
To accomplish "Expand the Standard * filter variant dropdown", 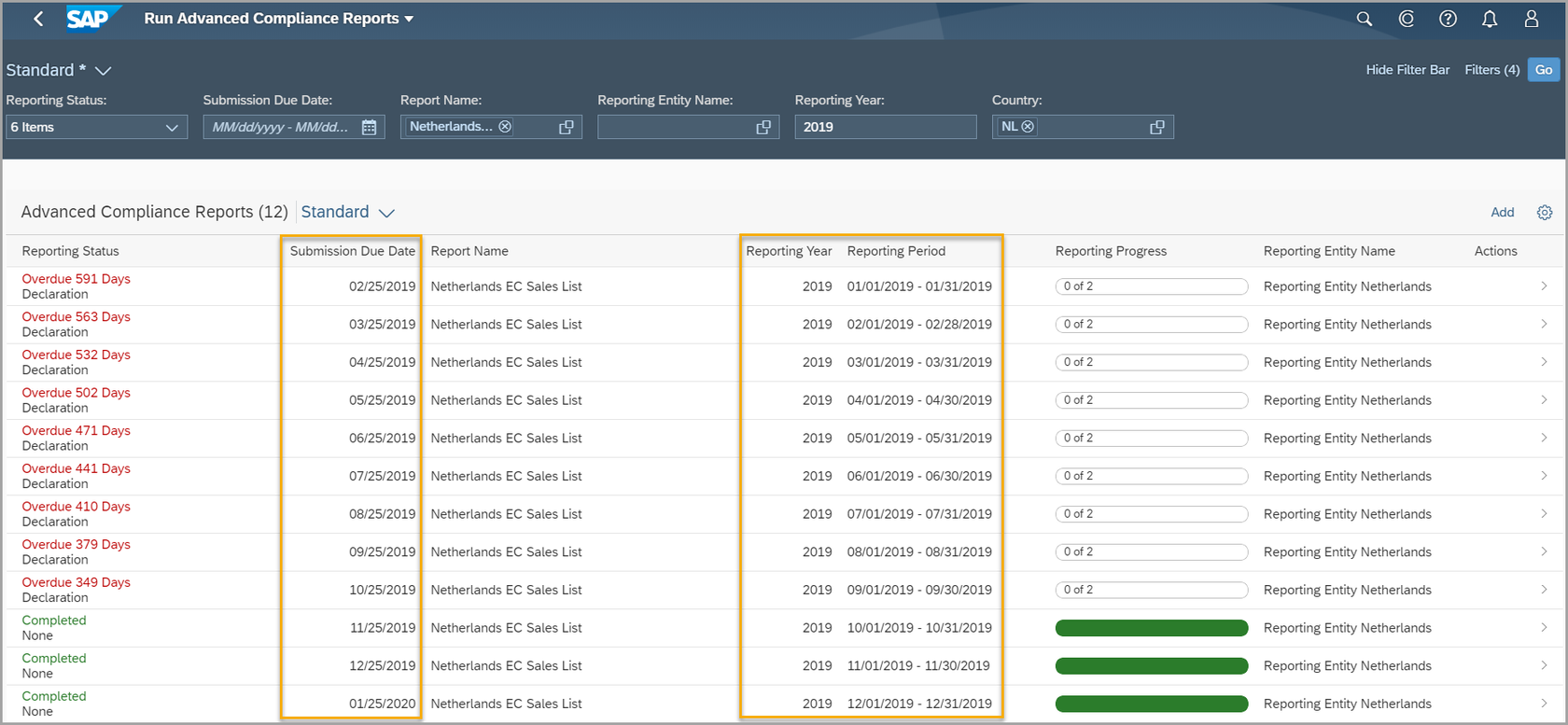I will [104, 71].
